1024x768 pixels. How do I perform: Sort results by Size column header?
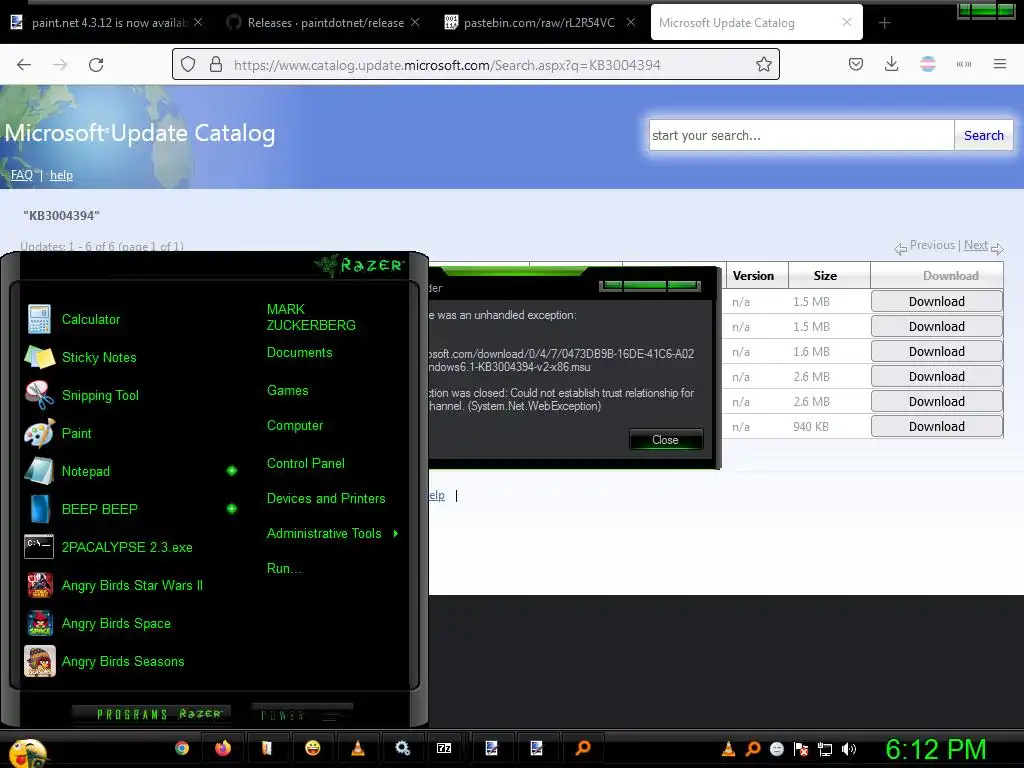825,276
